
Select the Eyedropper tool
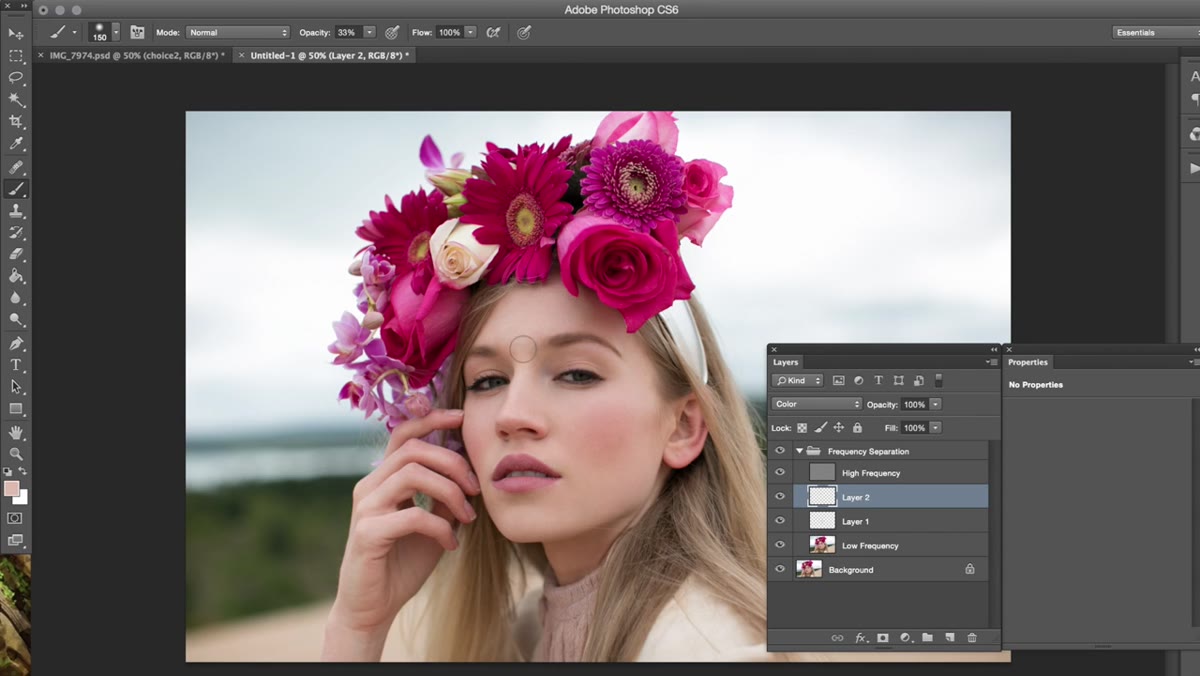click(x=16, y=144)
